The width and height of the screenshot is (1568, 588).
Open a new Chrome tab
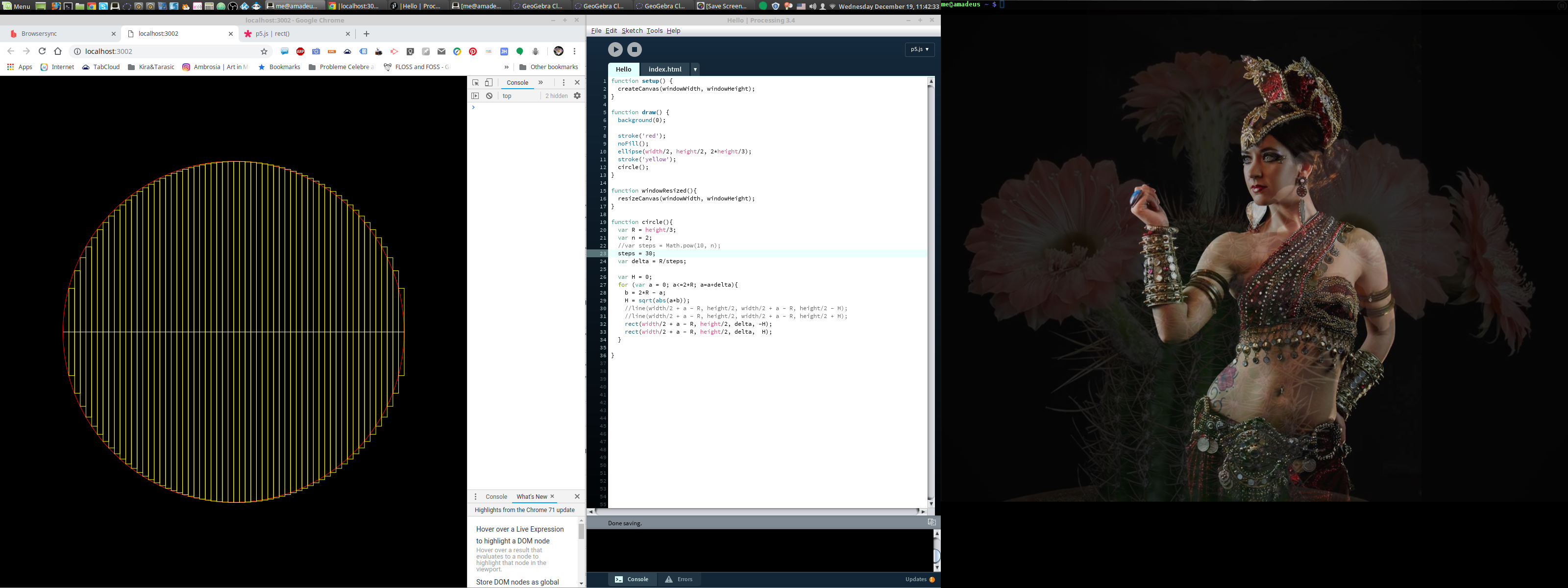[367, 34]
